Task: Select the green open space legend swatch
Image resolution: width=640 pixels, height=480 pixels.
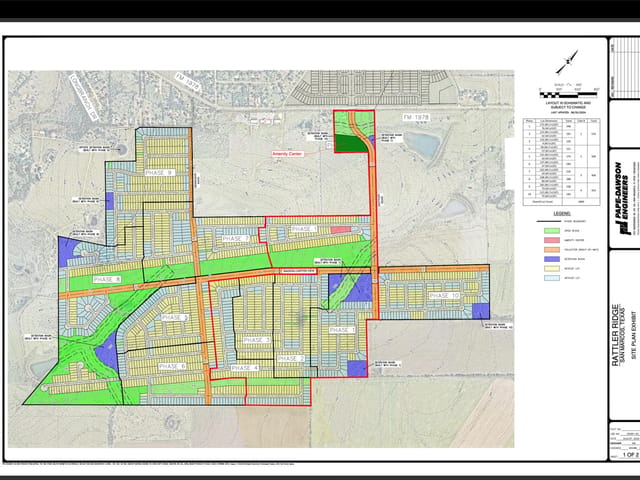Action: [551, 231]
